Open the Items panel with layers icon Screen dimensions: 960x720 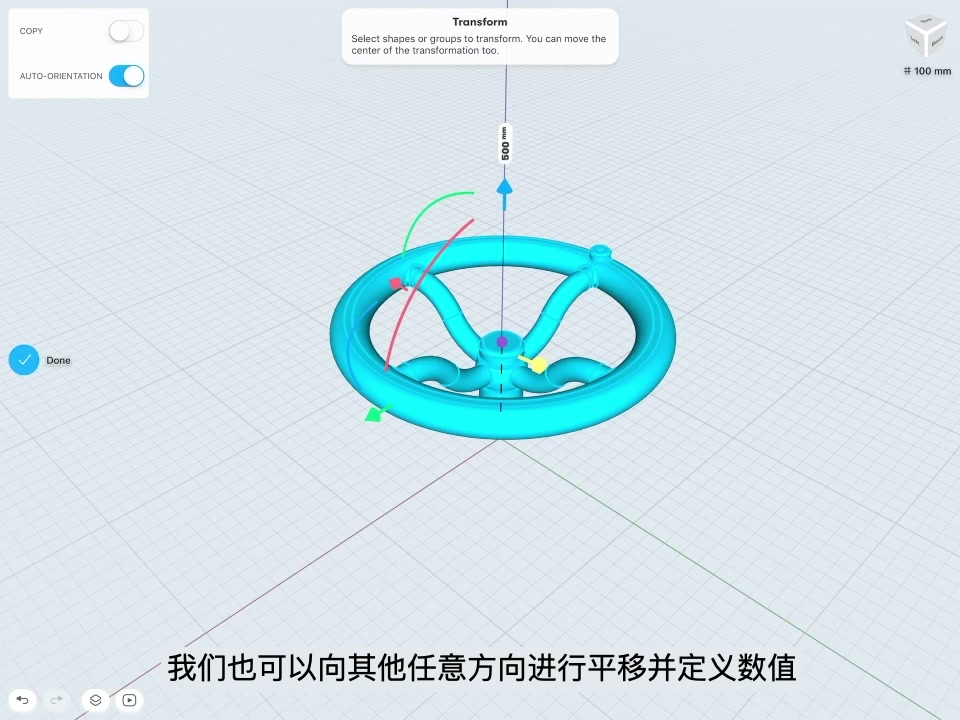pos(94,700)
